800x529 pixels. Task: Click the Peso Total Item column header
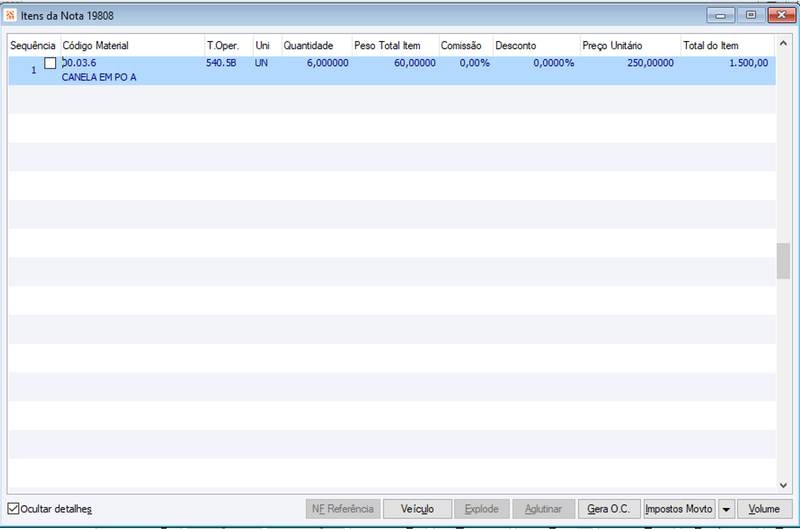point(395,45)
